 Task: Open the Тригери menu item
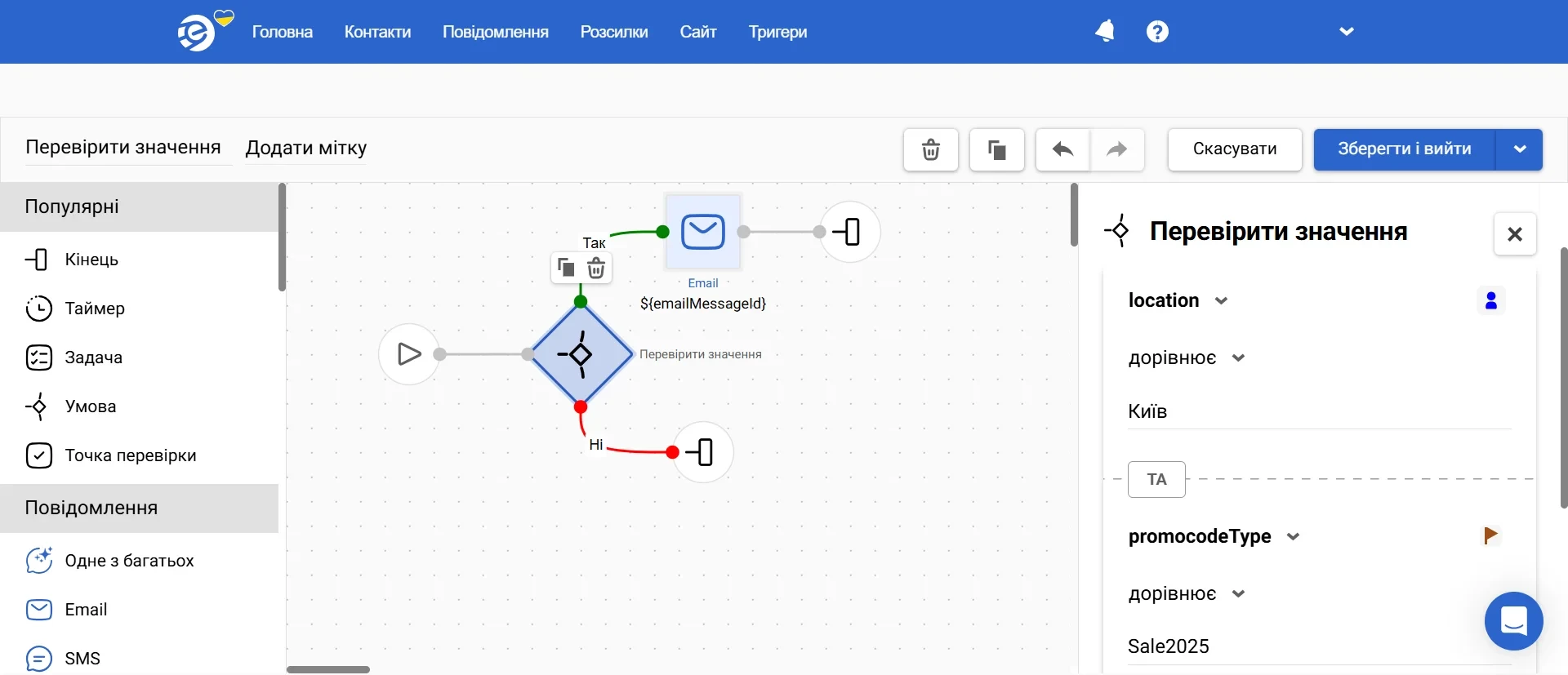[x=777, y=32]
